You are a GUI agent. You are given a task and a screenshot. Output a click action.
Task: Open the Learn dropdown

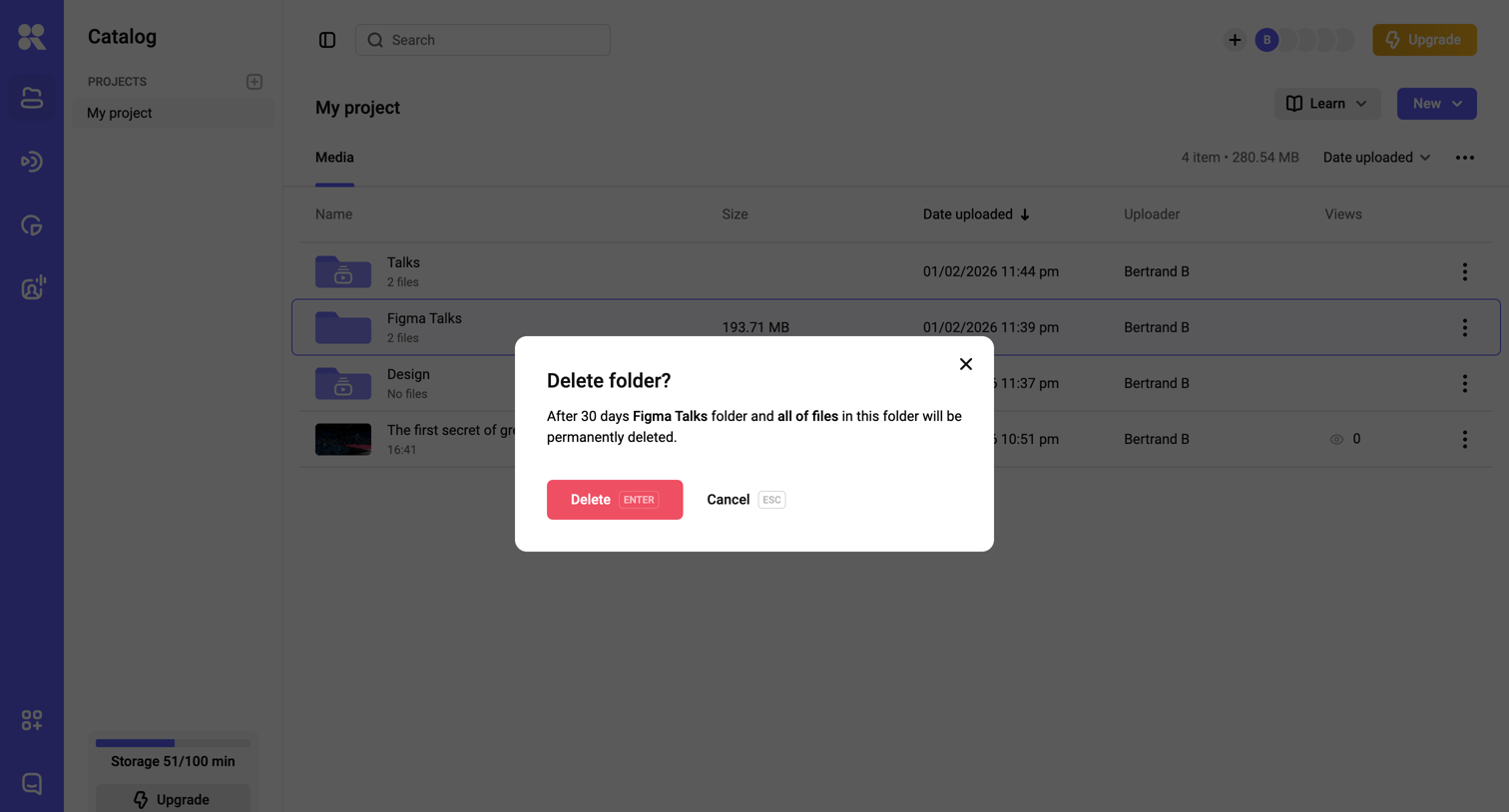pos(1327,104)
